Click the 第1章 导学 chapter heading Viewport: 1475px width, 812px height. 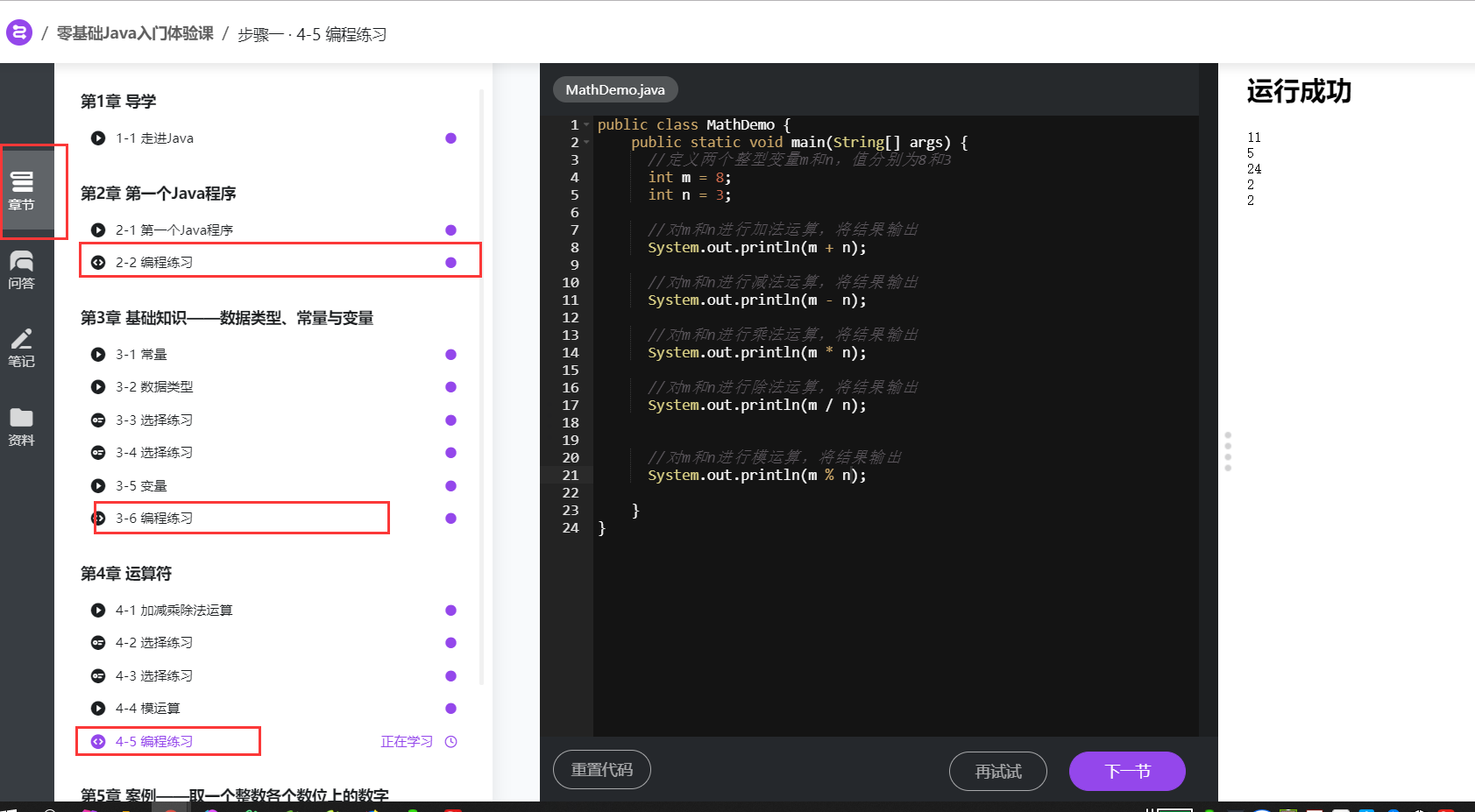[118, 102]
